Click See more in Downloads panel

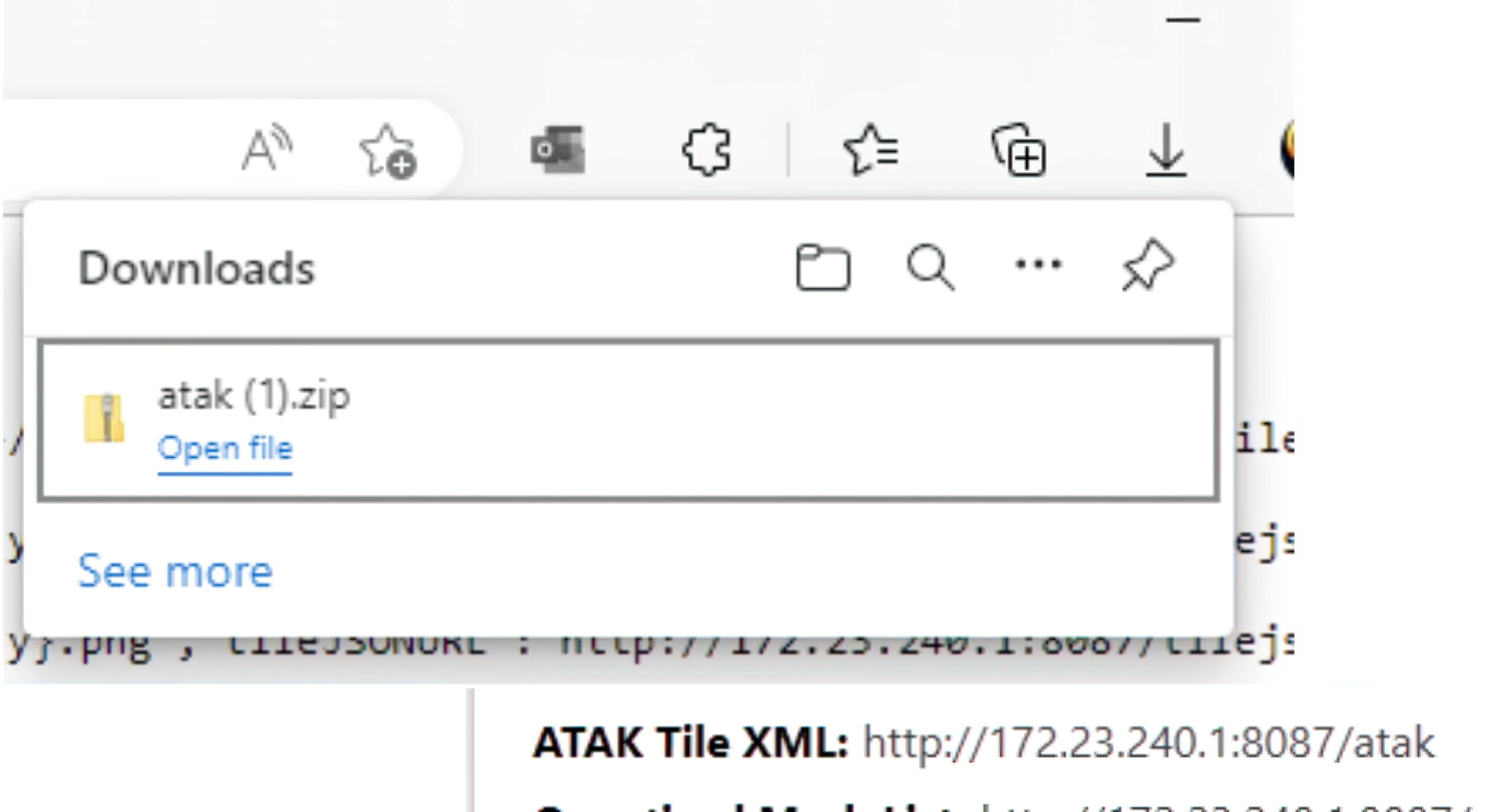pos(175,571)
